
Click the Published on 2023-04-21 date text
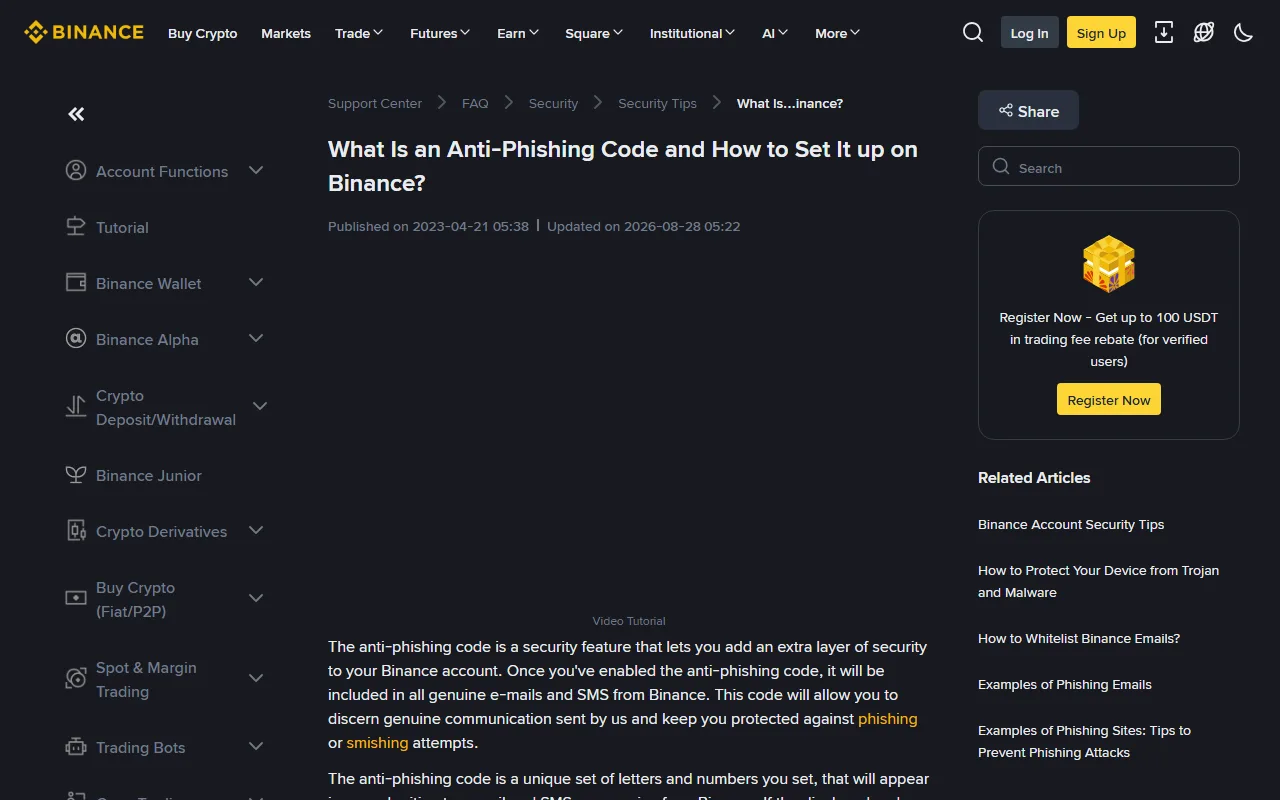click(428, 226)
